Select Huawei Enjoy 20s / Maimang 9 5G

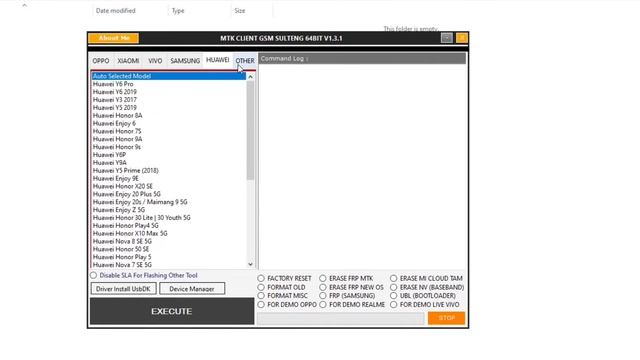pyautogui.click(x=169, y=202)
